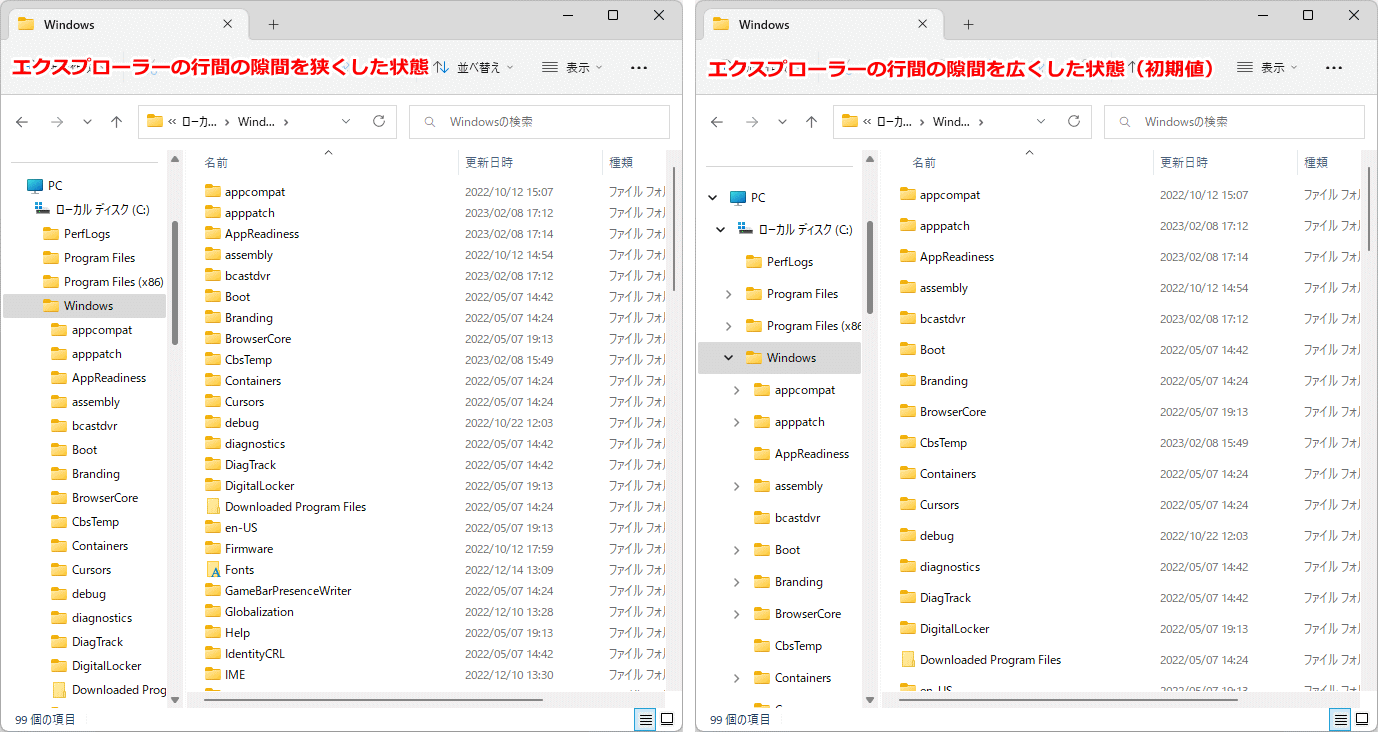The width and height of the screenshot is (1378, 732).
Task: Add new tab in right Explorer window
Action: click(968, 24)
